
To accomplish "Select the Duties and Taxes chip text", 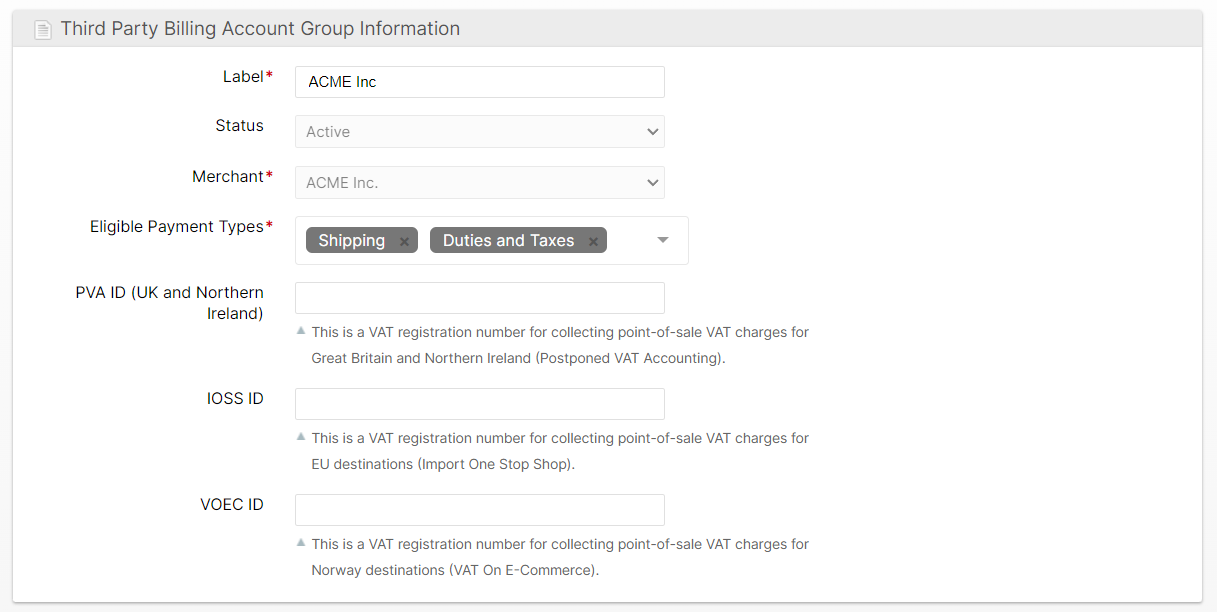I will point(508,241).
